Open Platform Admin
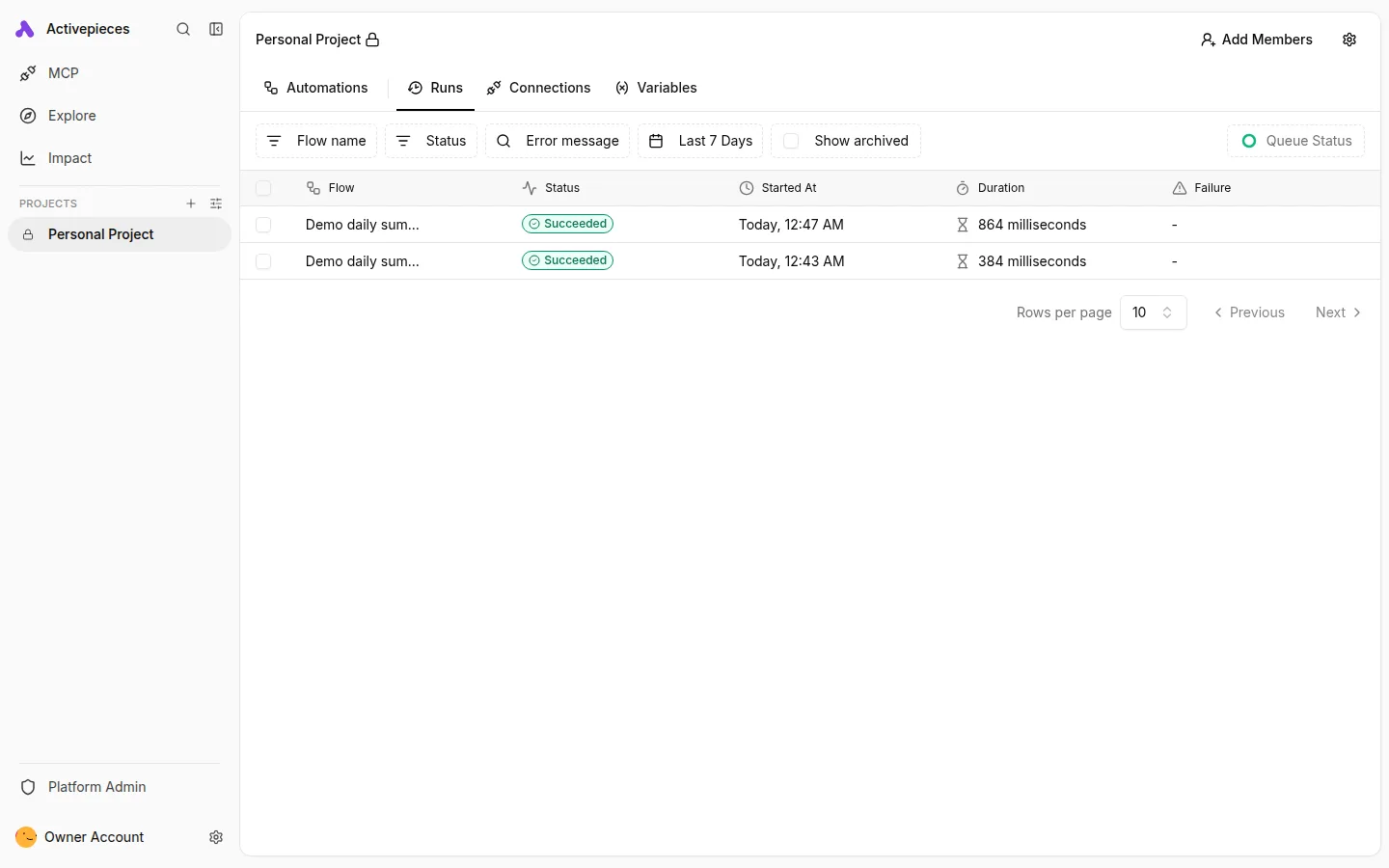The height and width of the screenshot is (868, 1389). point(120,787)
